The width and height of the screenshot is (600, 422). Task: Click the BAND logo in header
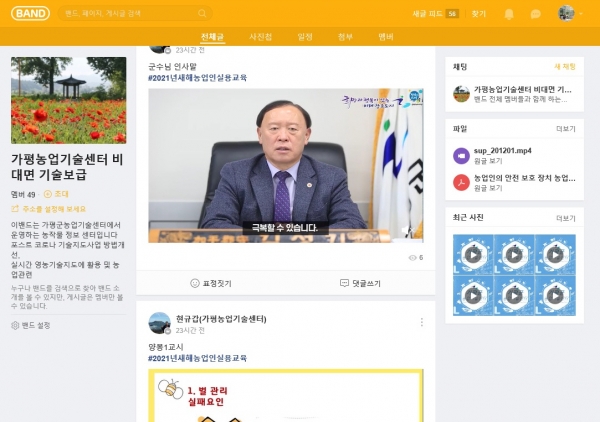pos(30,14)
